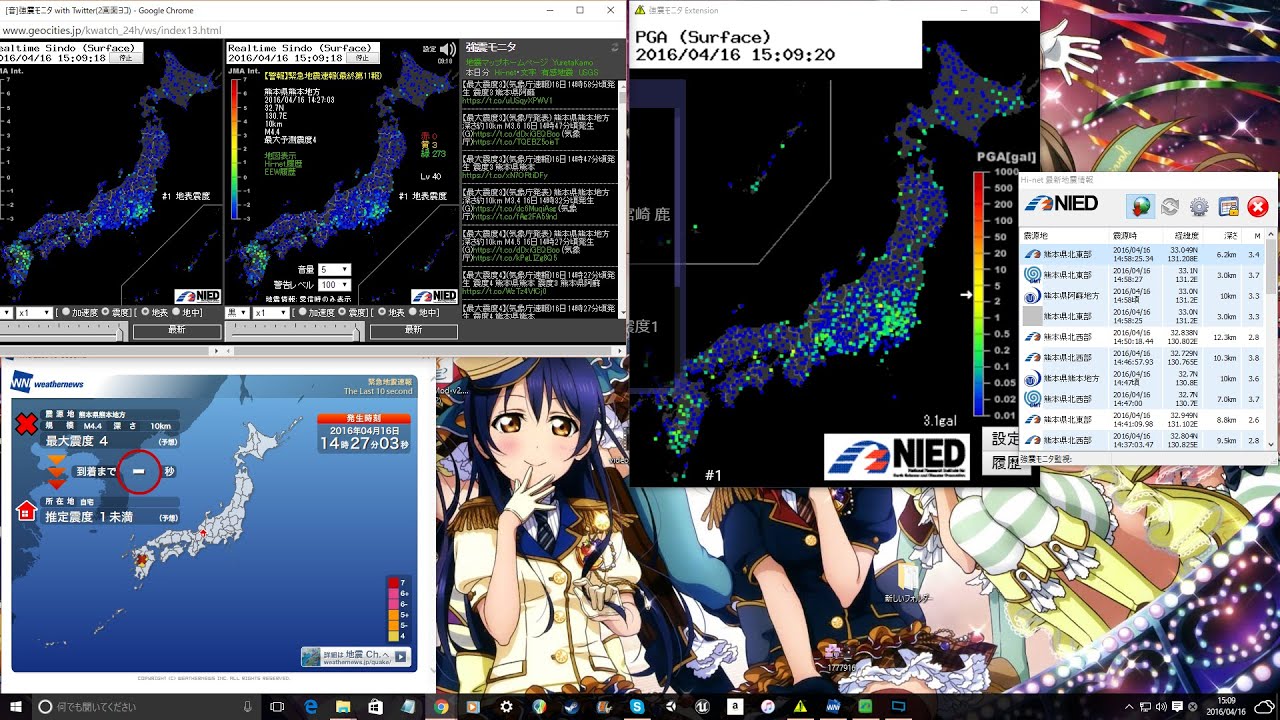Click the globe download icon in Hi-net window
The width and height of the screenshot is (1280, 720).
pos(1139,207)
